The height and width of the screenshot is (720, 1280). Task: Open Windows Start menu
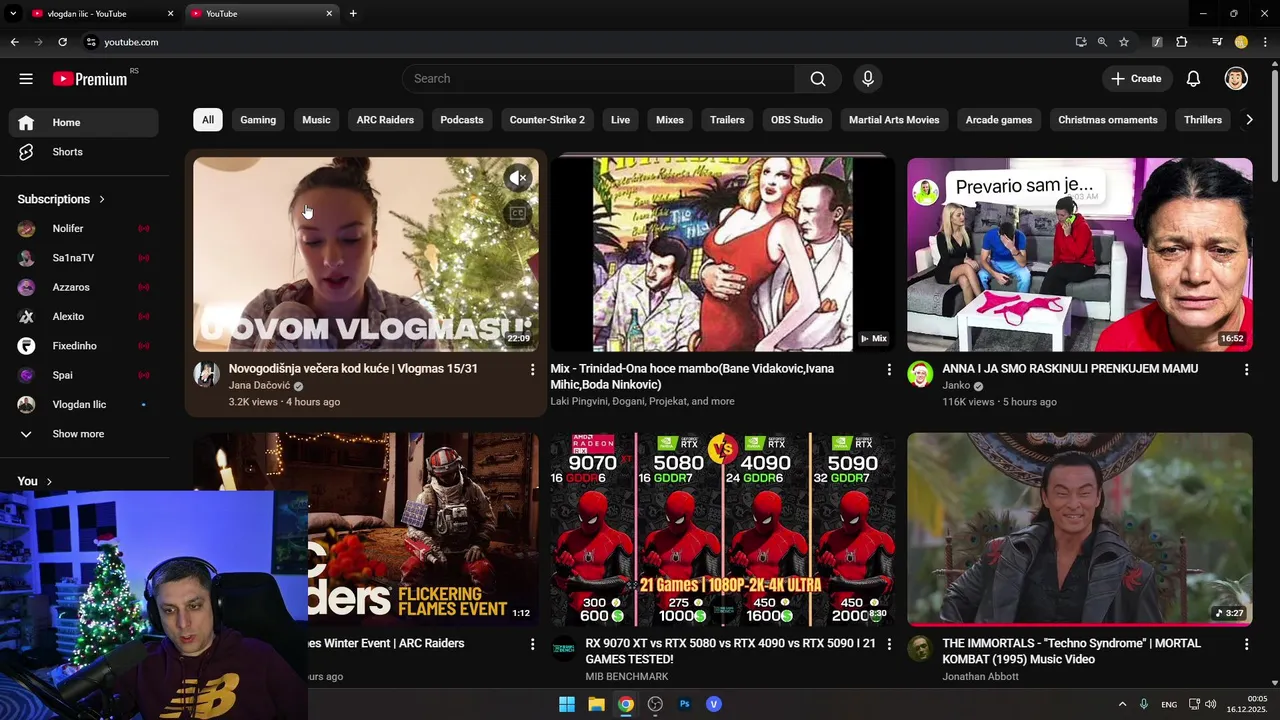click(567, 704)
